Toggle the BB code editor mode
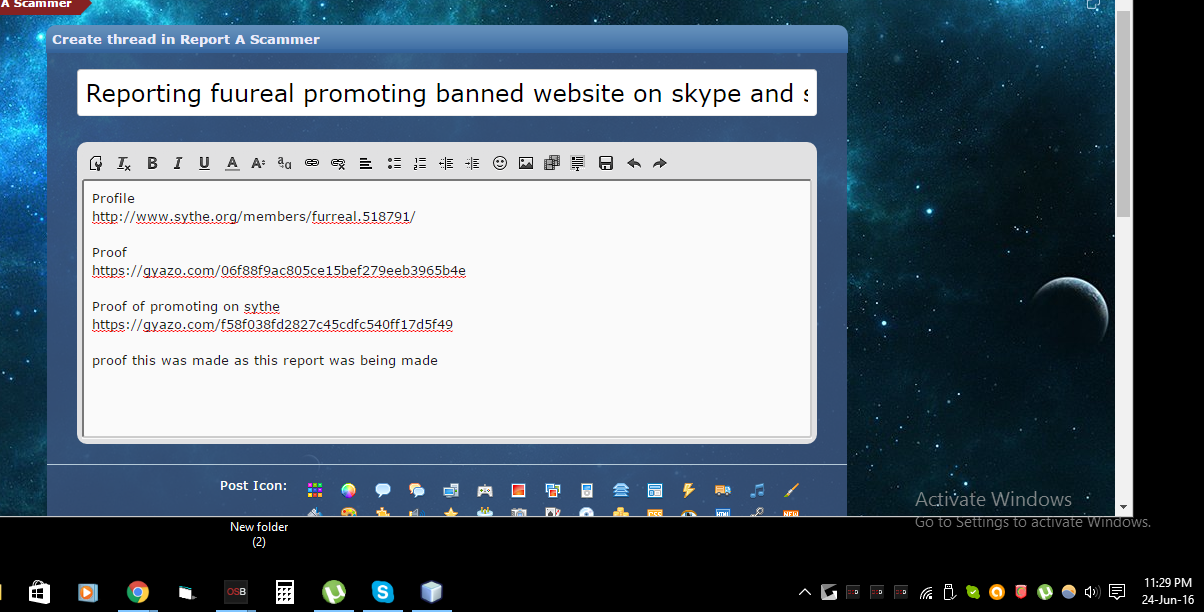The width and height of the screenshot is (1204, 612). 96,163
